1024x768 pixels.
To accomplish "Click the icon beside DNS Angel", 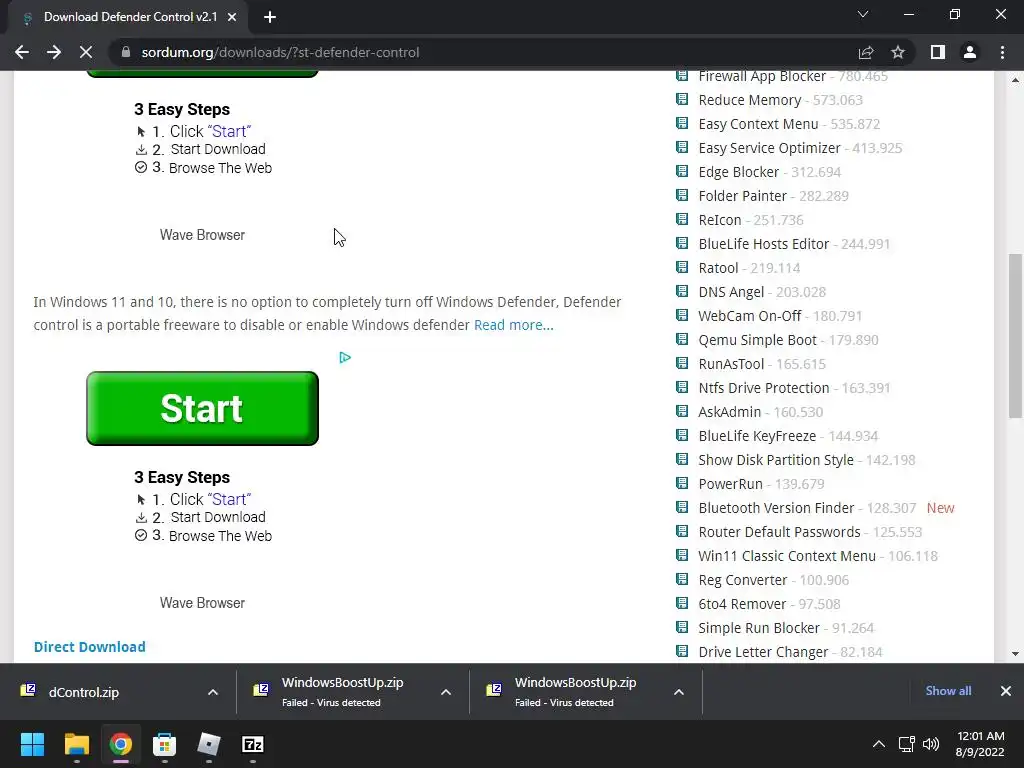I will pyautogui.click(x=682, y=291).
